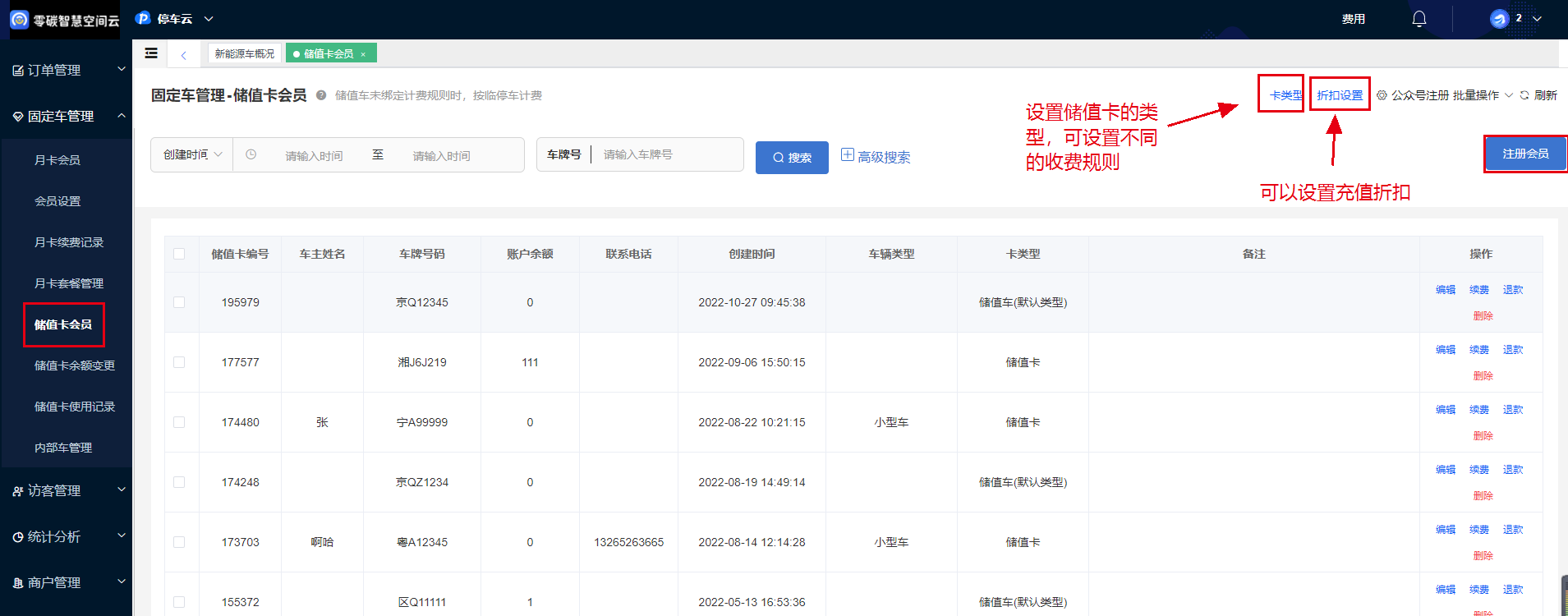Click the help question mark icon

click(x=321, y=95)
